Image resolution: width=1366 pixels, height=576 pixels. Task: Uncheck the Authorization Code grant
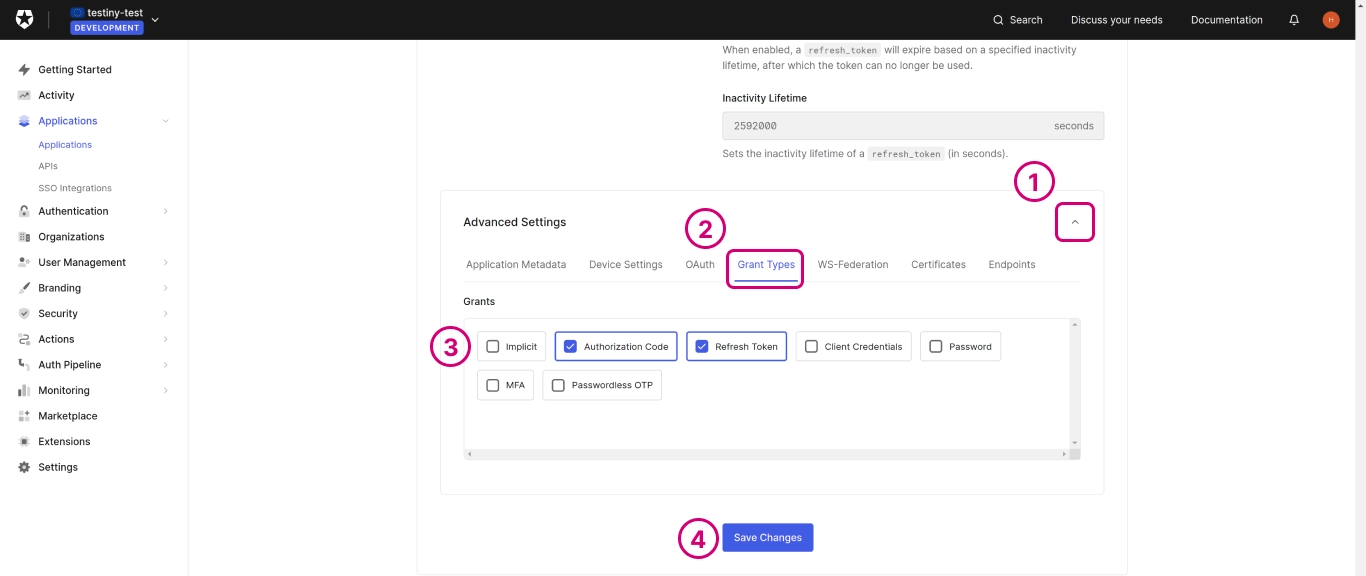pyautogui.click(x=571, y=347)
